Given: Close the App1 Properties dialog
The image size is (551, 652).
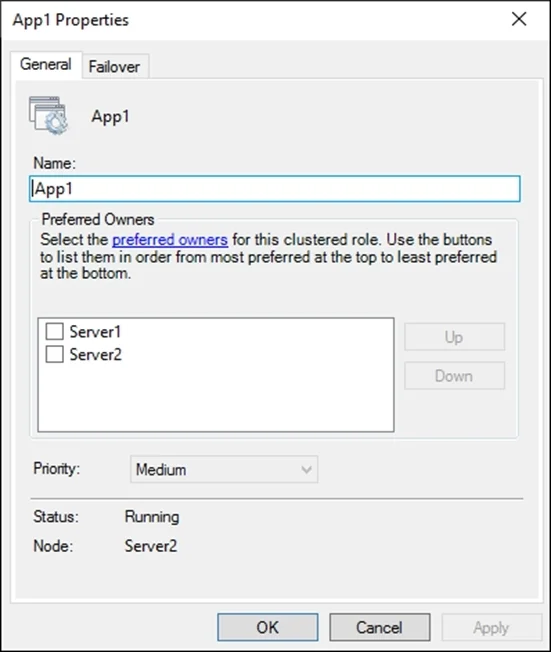Looking at the screenshot, I should coord(519,19).
